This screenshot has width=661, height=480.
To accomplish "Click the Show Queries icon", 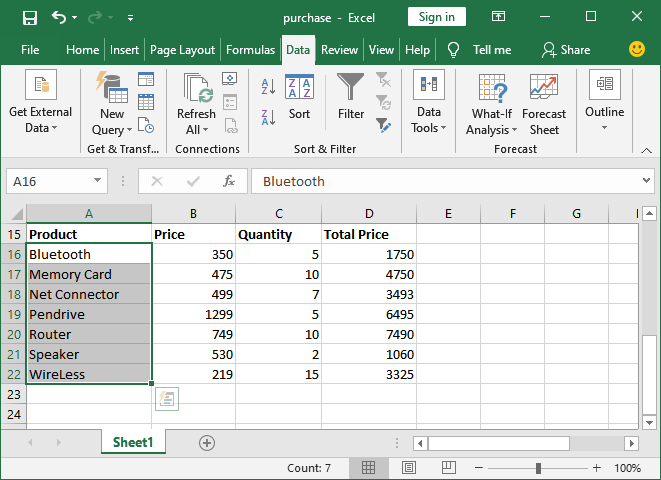I will 146,79.
